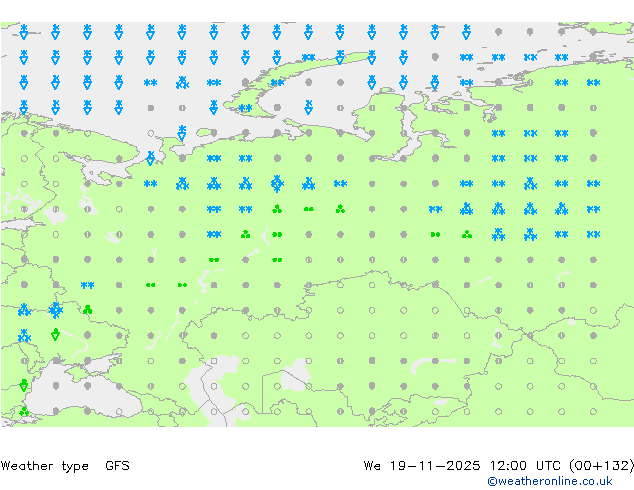Click the "(00+132)" forecast offset text
The image size is (634, 490).
602,466
